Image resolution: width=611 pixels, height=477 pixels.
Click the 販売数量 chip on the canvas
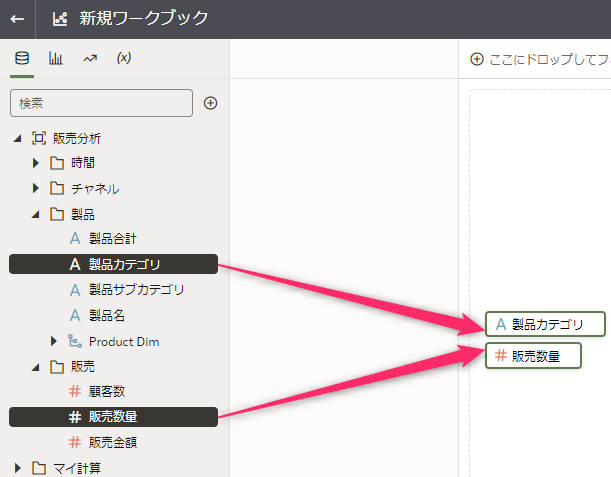533,355
